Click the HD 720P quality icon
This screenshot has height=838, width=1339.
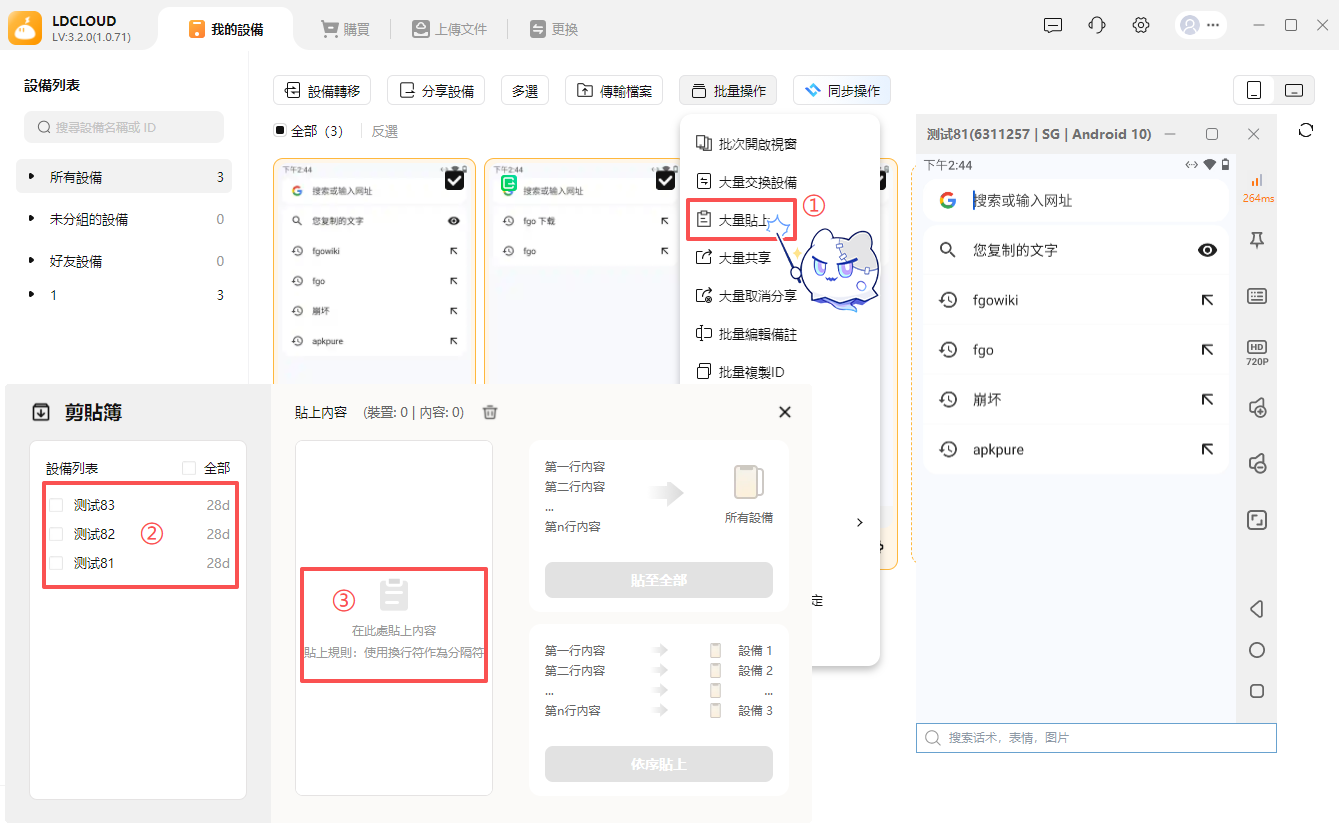pyautogui.click(x=1257, y=352)
